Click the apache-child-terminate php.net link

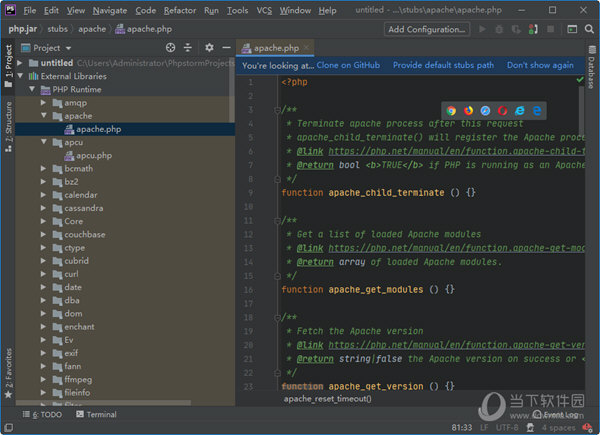pyautogui.click(x=457, y=151)
